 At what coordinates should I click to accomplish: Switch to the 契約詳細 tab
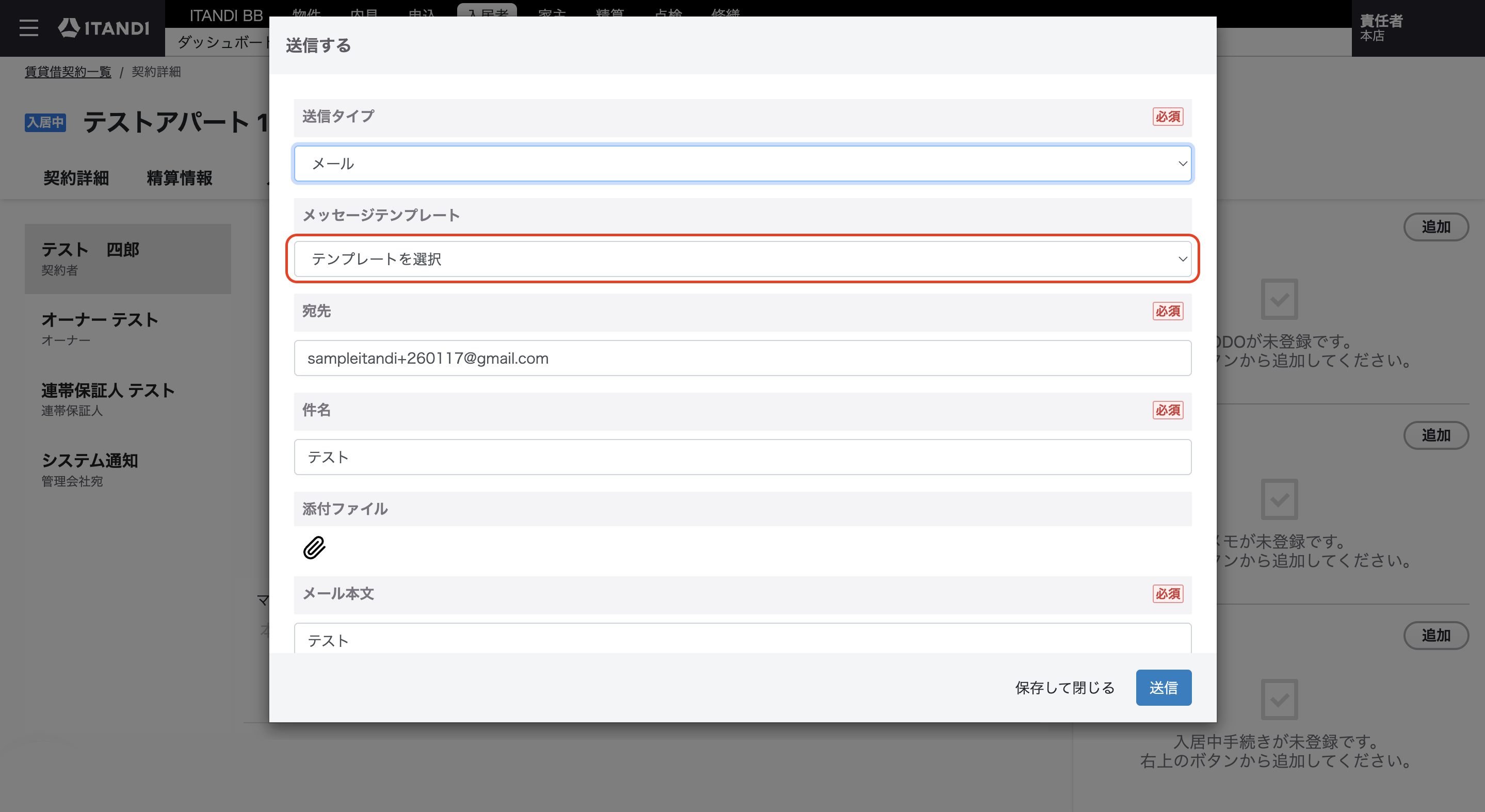click(76, 178)
